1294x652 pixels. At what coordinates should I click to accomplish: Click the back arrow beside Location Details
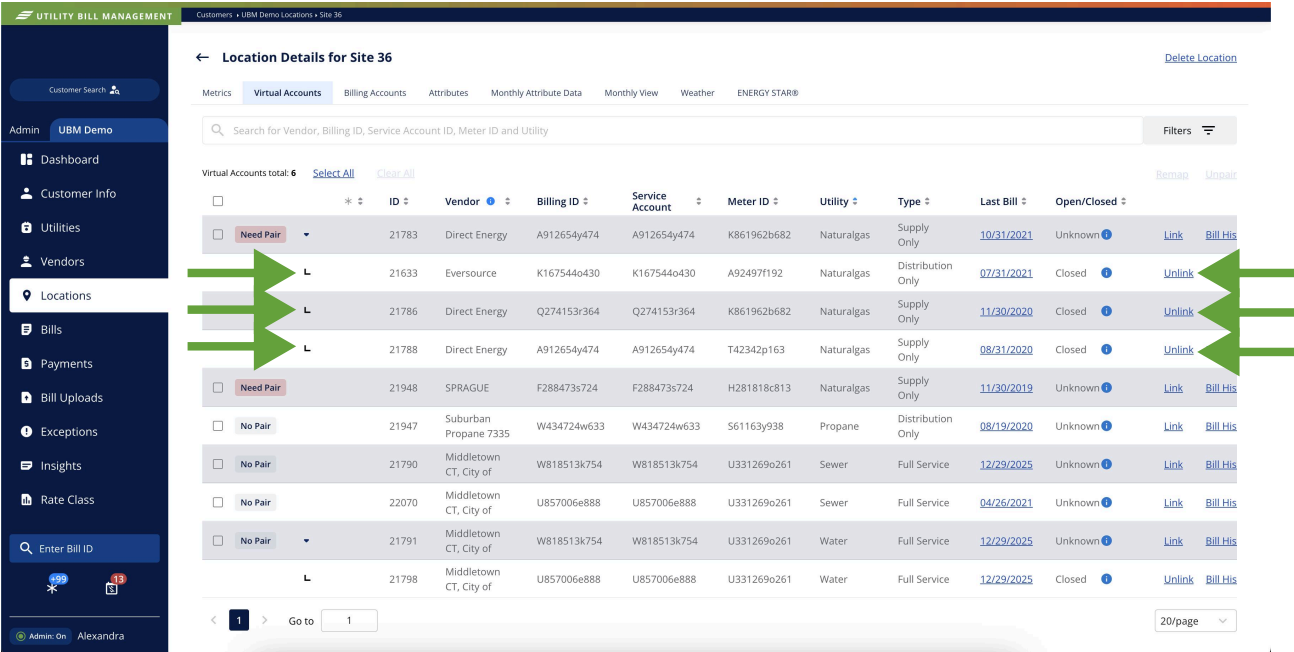coord(202,58)
